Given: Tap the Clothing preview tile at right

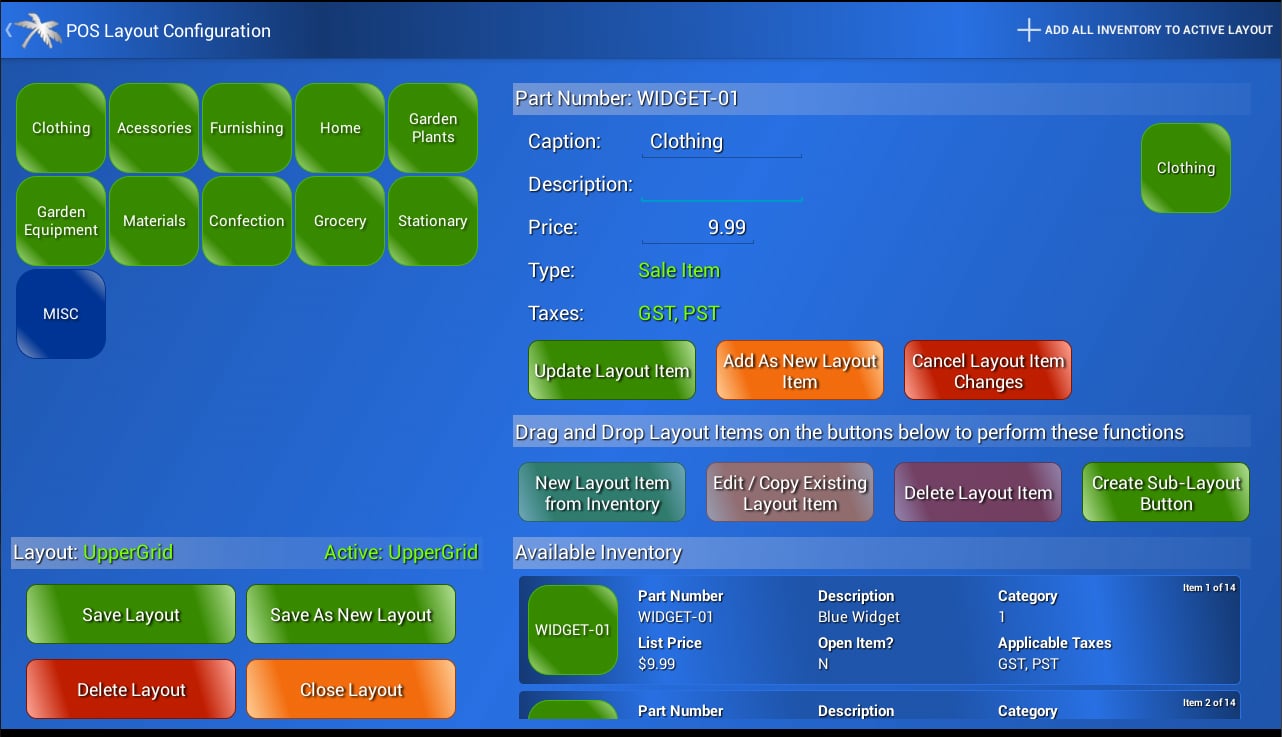Looking at the screenshot, I should 1186,168.
